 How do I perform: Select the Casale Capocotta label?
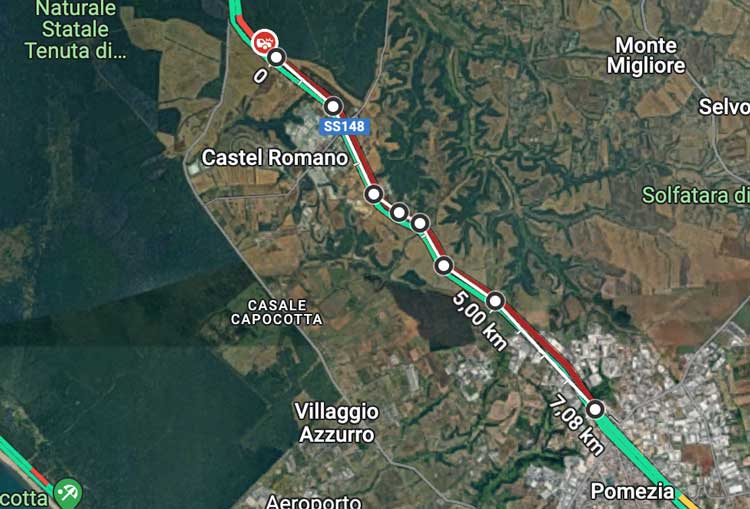[276, 312]
